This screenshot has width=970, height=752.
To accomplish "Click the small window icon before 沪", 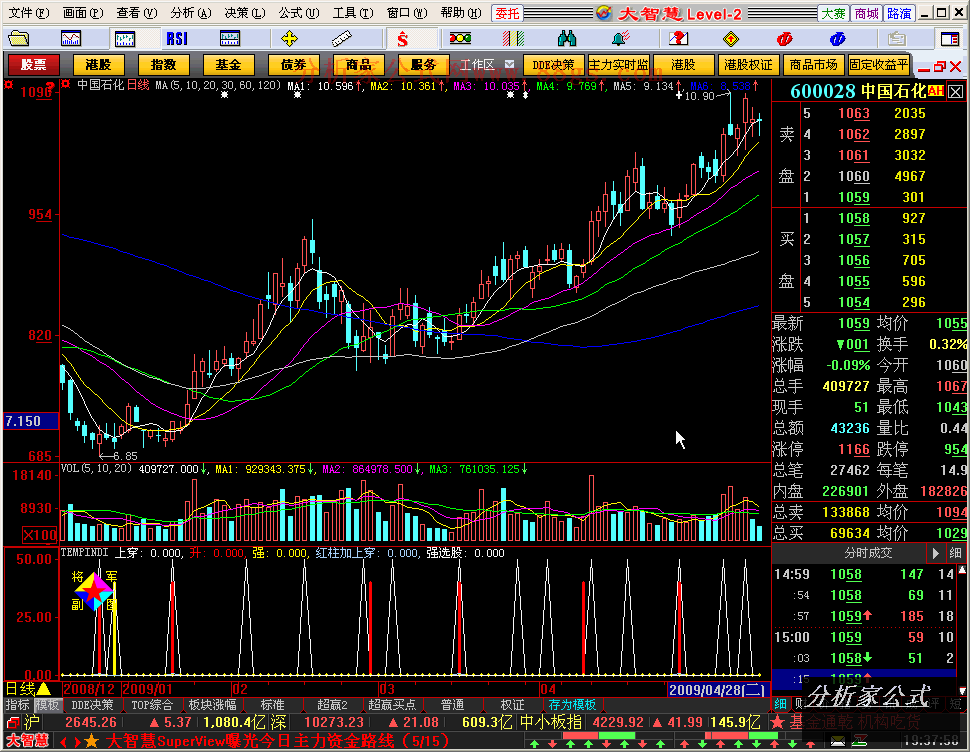I will (x=13, y=722).
